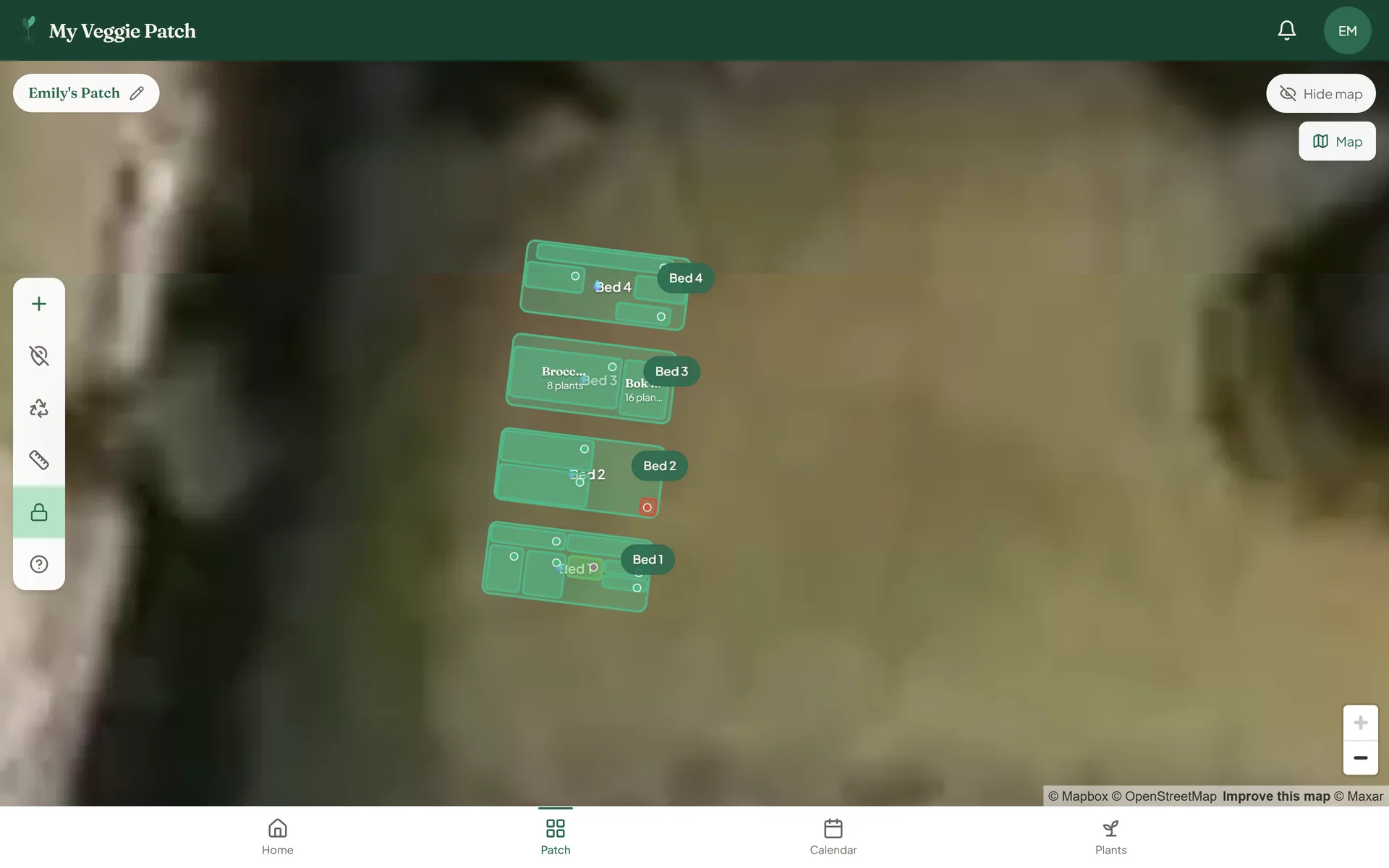Click the Emily's Patch name label
Viewport: 1389px width, 868px height.
pos(74,93)
